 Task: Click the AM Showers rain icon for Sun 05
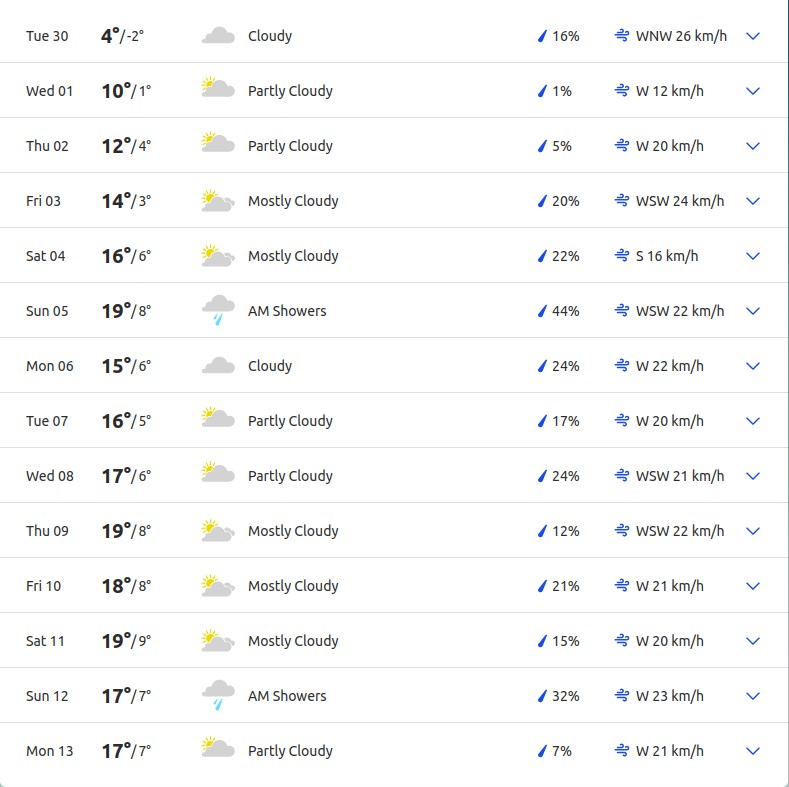point(218,310)
